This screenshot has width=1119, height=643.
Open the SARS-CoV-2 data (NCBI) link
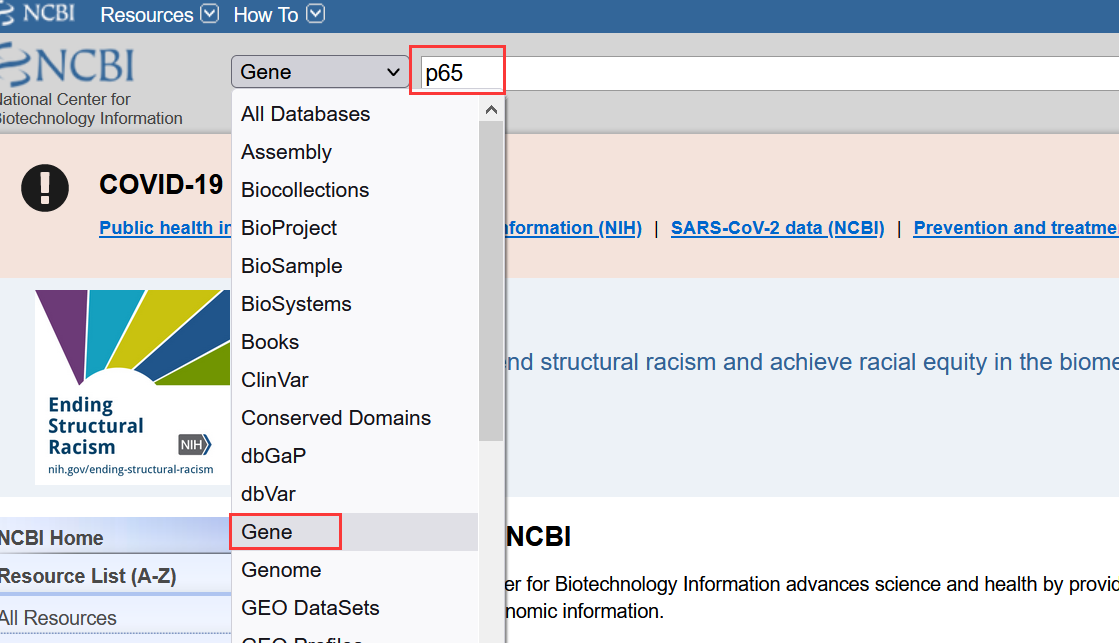pyautogui.click(x=777, y=228)
